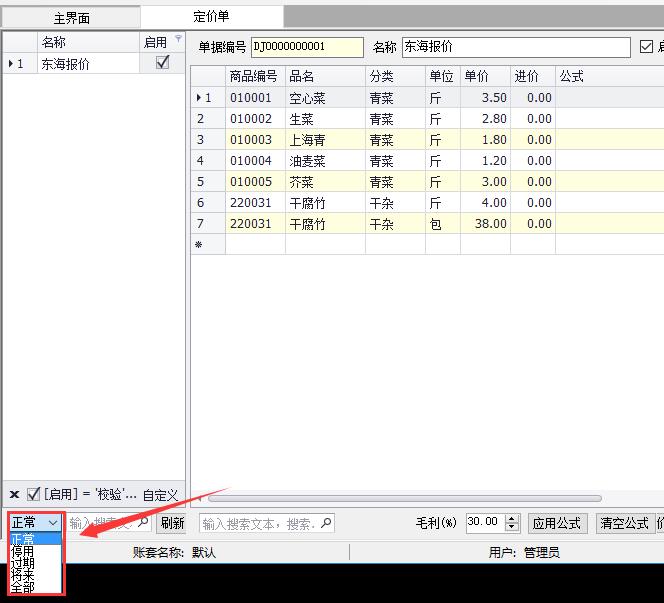This screenshot has height=603, width=664.
Task: Select the 芥菜 cell
Action: [x=325, y=182]
